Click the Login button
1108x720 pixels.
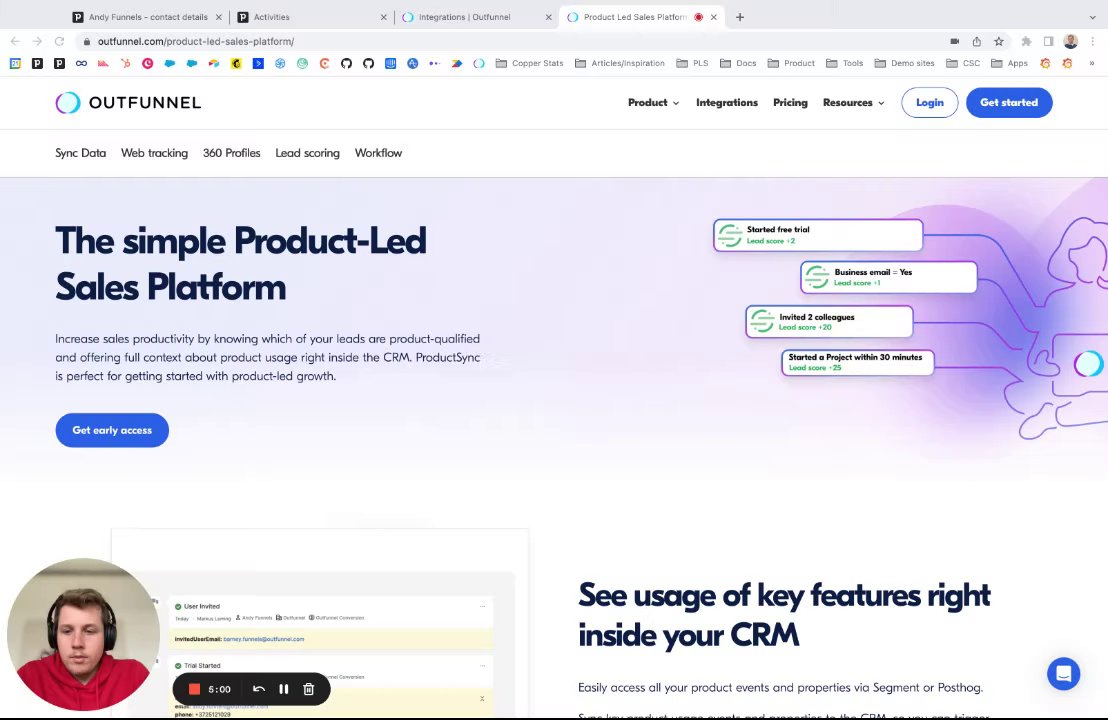929,102
